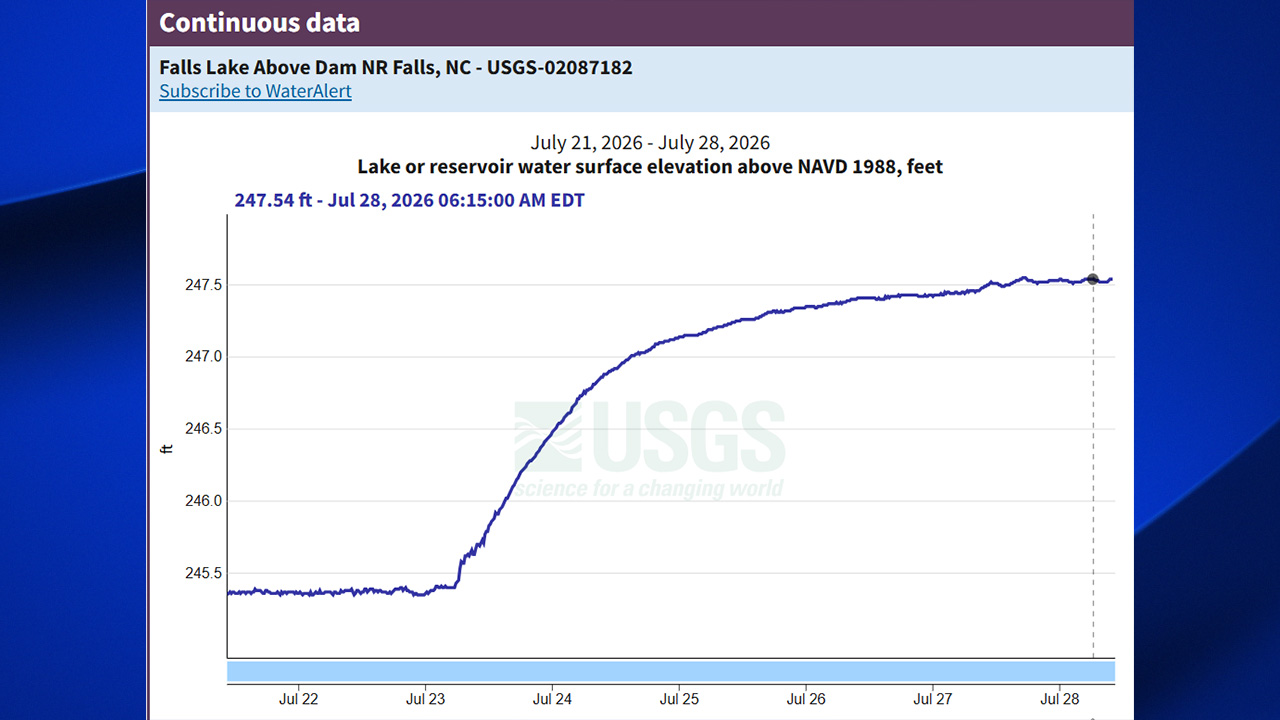Screen dimensions: 1280x720
Task: Click the 245.5 y-axis label
Action: click(x=204, y=573)
